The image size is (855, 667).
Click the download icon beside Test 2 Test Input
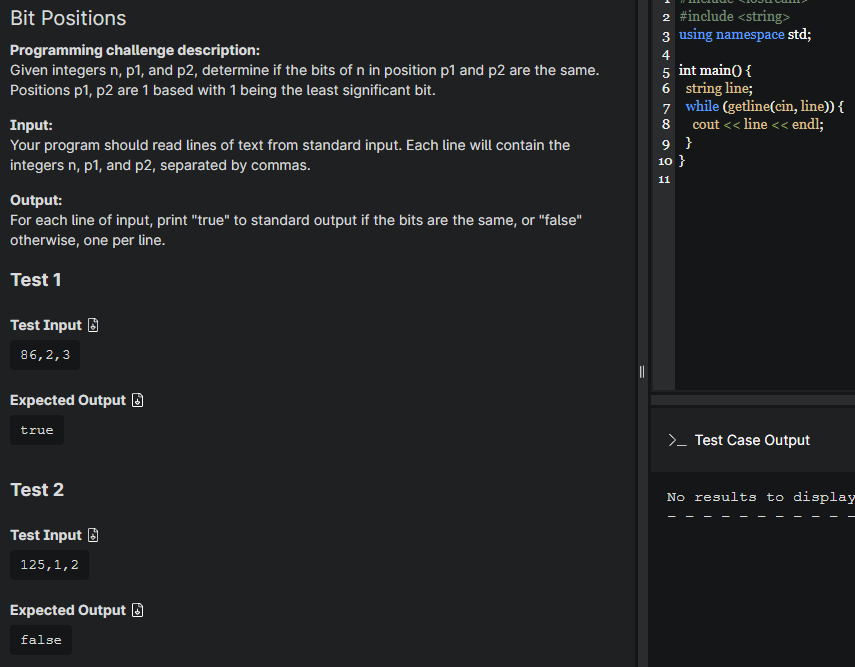click(x=91, y=534)
